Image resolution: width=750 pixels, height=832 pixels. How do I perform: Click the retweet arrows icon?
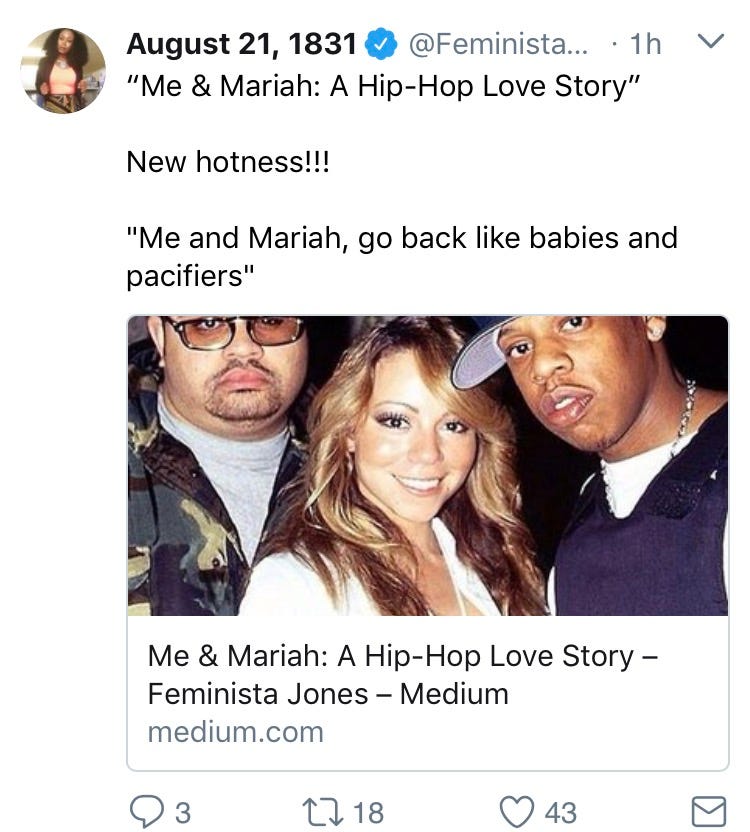(x=332, y=811)
